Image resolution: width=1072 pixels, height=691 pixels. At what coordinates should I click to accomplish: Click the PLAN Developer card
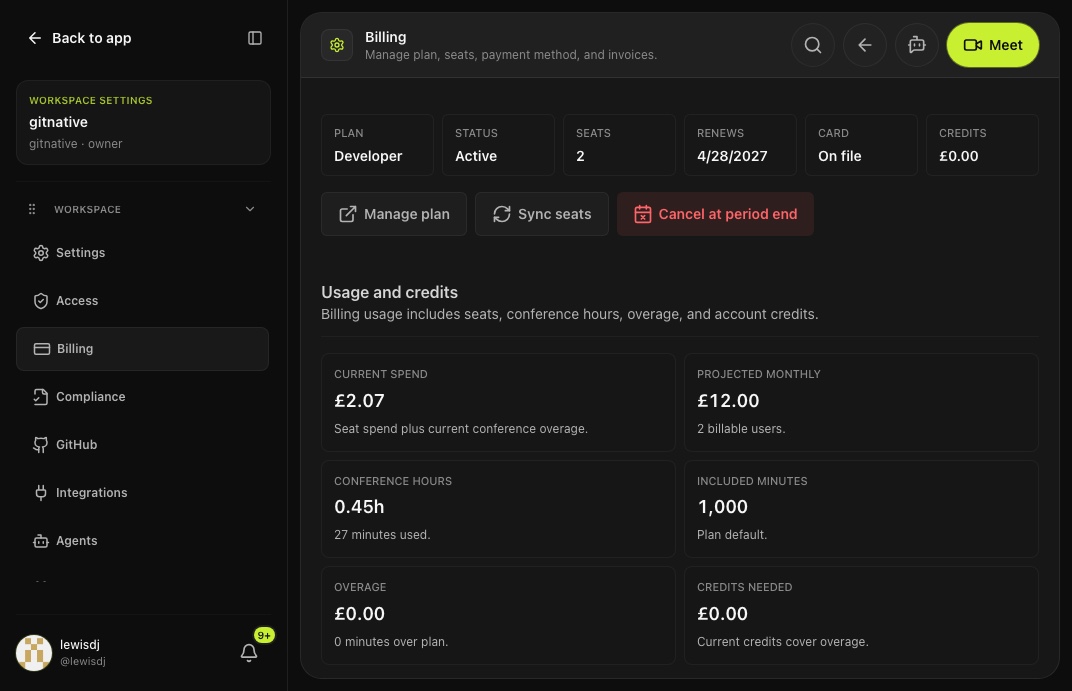[x=377, y=145]
